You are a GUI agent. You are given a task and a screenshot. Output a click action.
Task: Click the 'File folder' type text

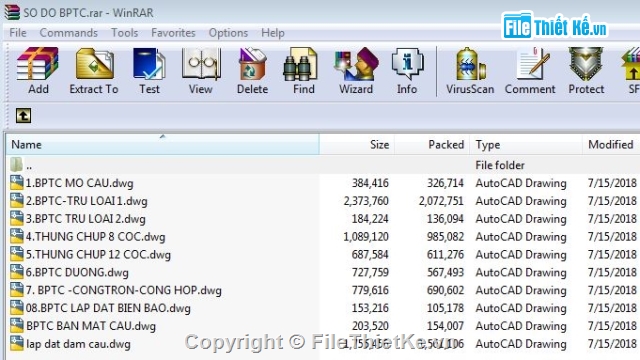click(x=500, y=165)
